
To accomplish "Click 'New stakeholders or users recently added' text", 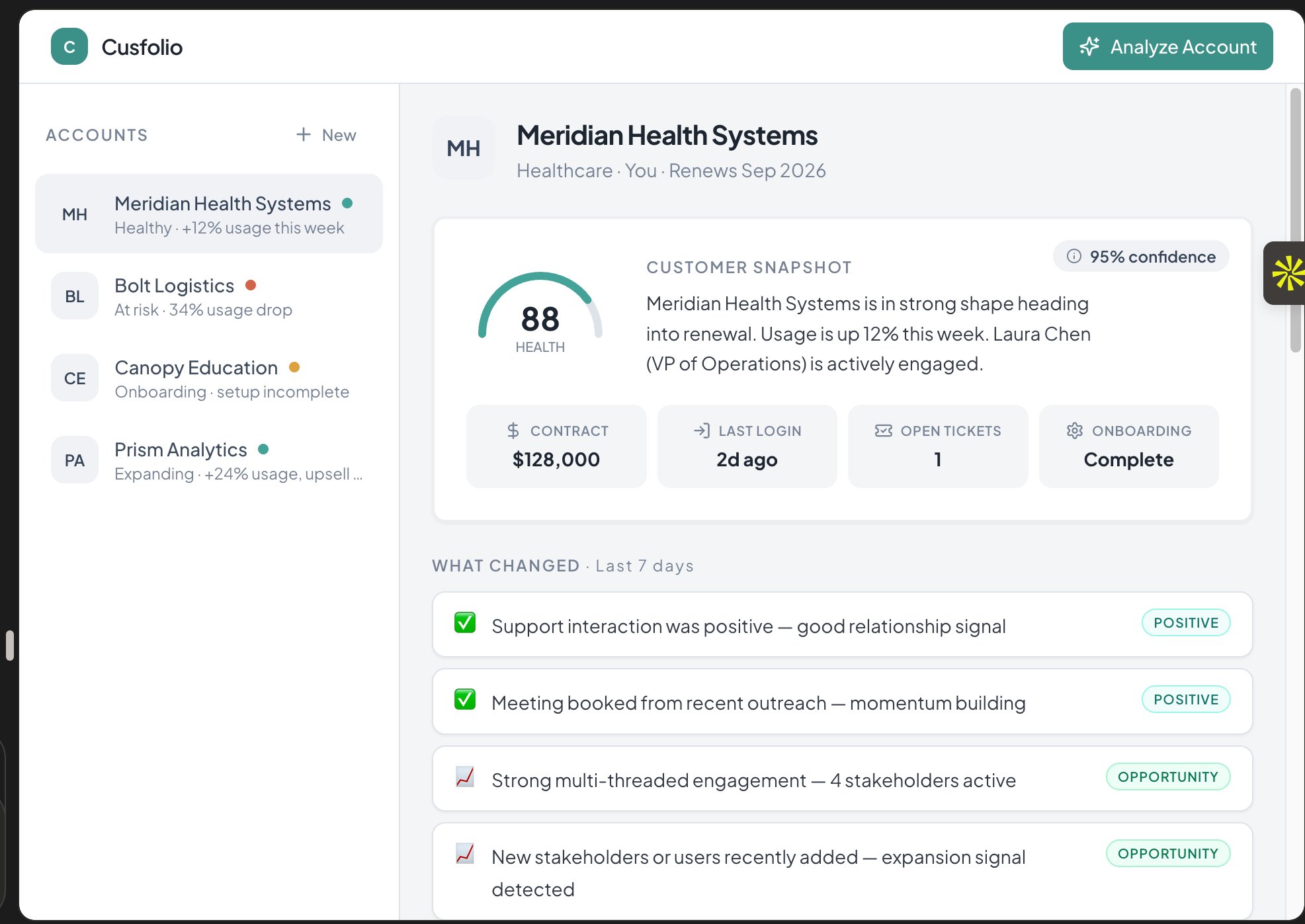I will click(759, 873).
